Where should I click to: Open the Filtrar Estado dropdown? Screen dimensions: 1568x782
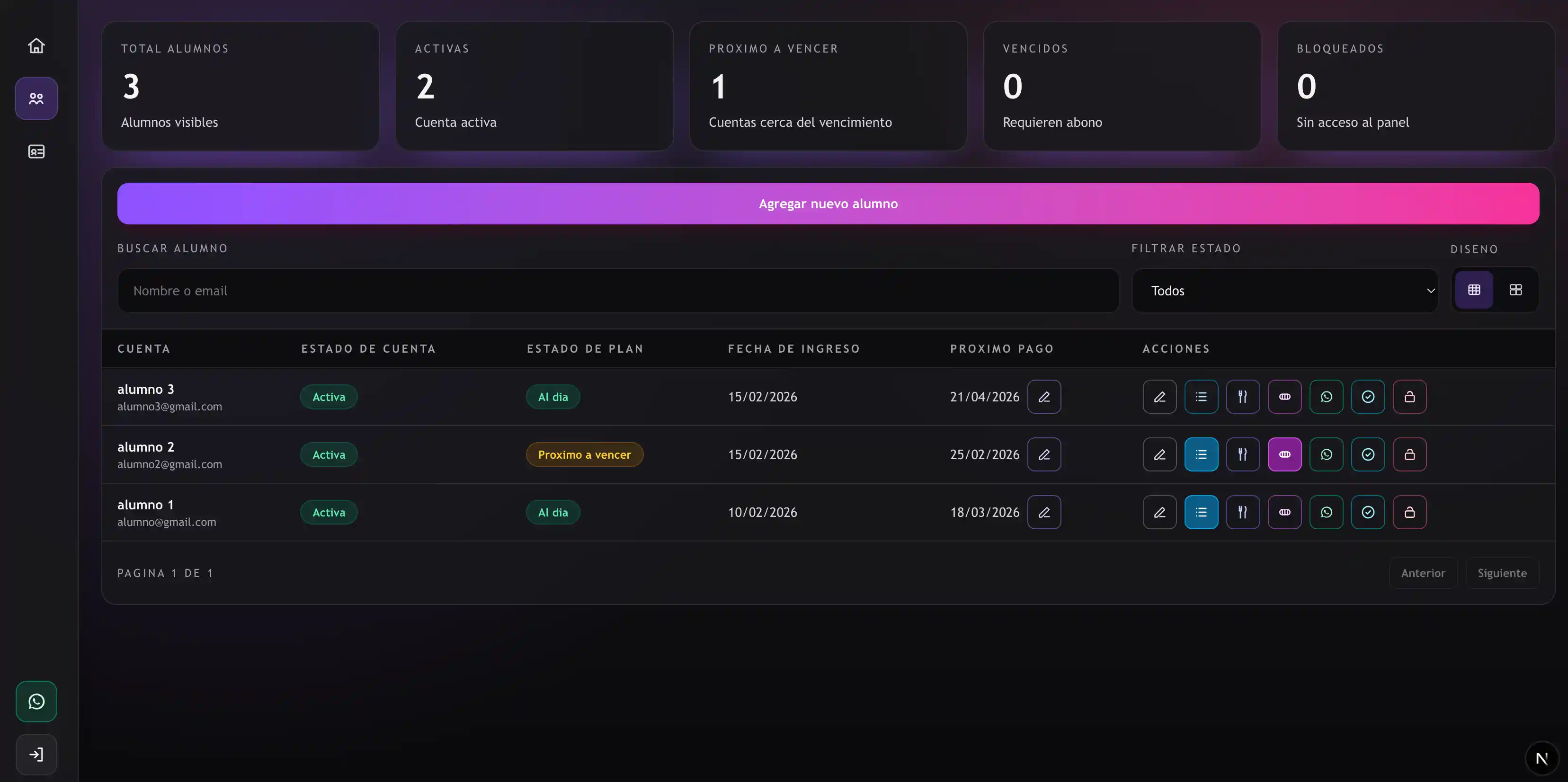click(x=1284, y=291)
